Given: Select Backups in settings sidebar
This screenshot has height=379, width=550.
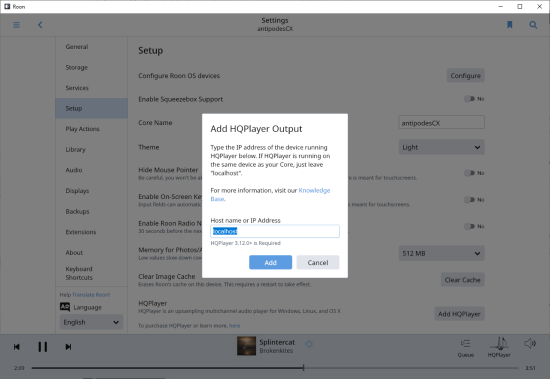Looking at the screenshot, I should [91, 211].
